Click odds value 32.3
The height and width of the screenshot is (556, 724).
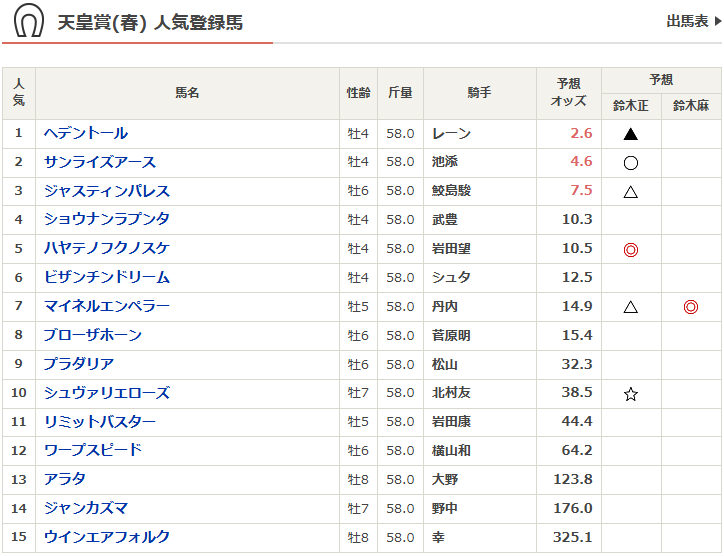[577, 364]
